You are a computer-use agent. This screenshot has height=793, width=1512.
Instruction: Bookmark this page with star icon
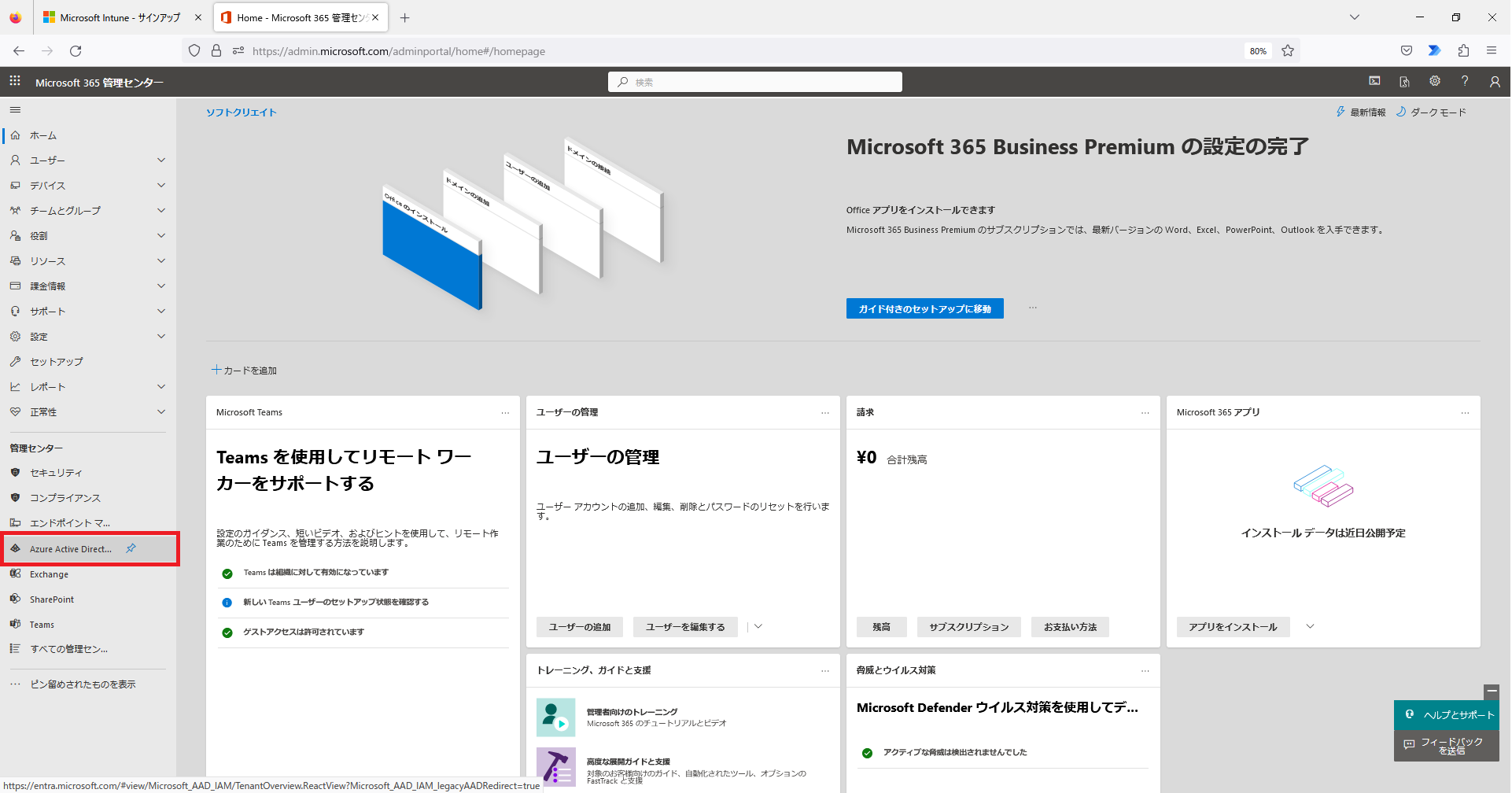pos(1288,51)
